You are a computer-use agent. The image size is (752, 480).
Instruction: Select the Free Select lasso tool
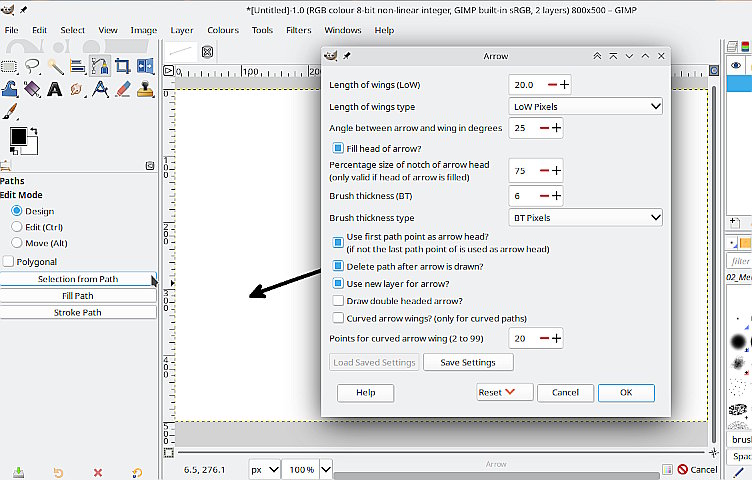[32, 66]
